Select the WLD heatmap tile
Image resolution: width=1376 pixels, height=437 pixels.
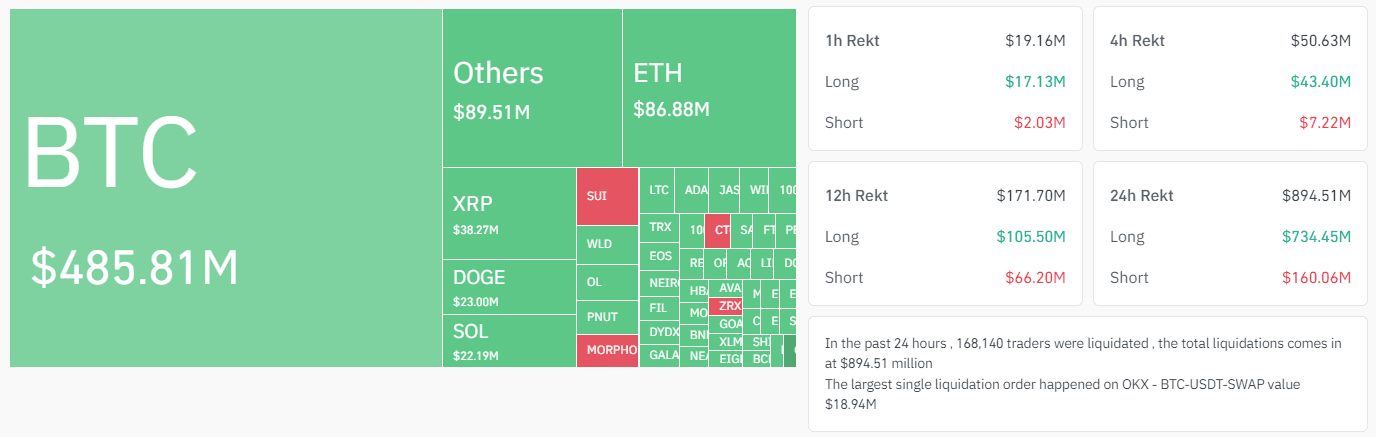pos(607,244)
